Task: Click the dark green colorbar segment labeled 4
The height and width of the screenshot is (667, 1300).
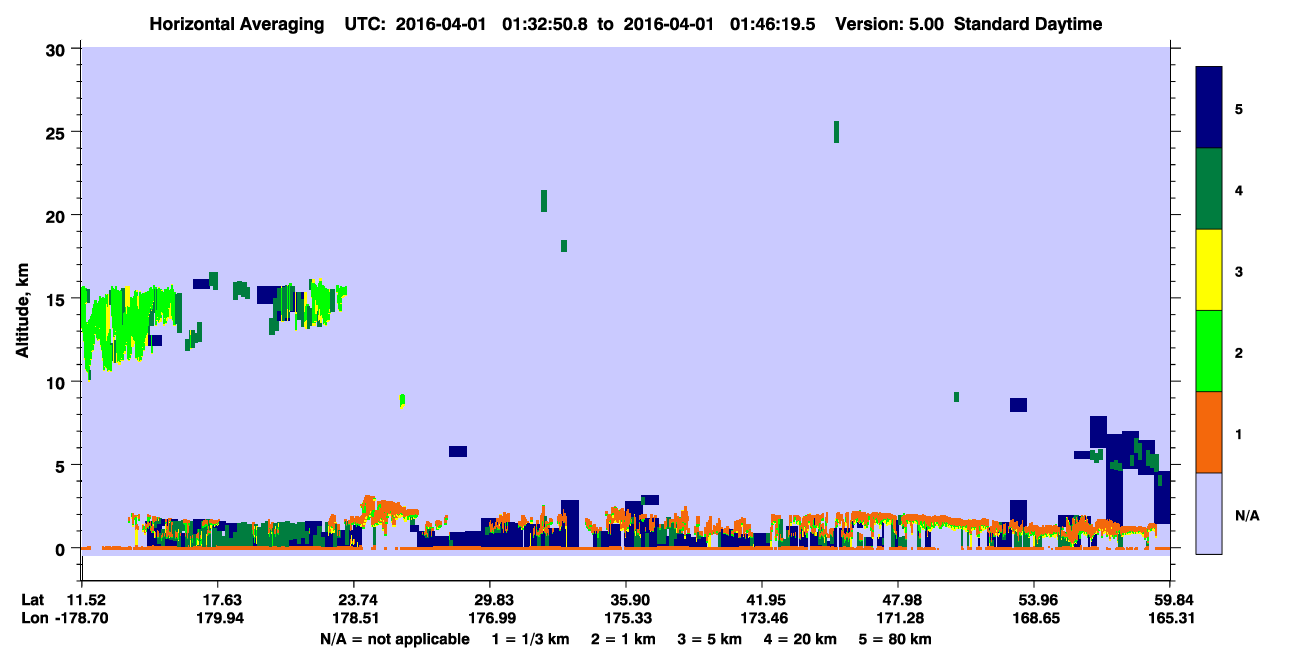Action: pos(1209,189)
